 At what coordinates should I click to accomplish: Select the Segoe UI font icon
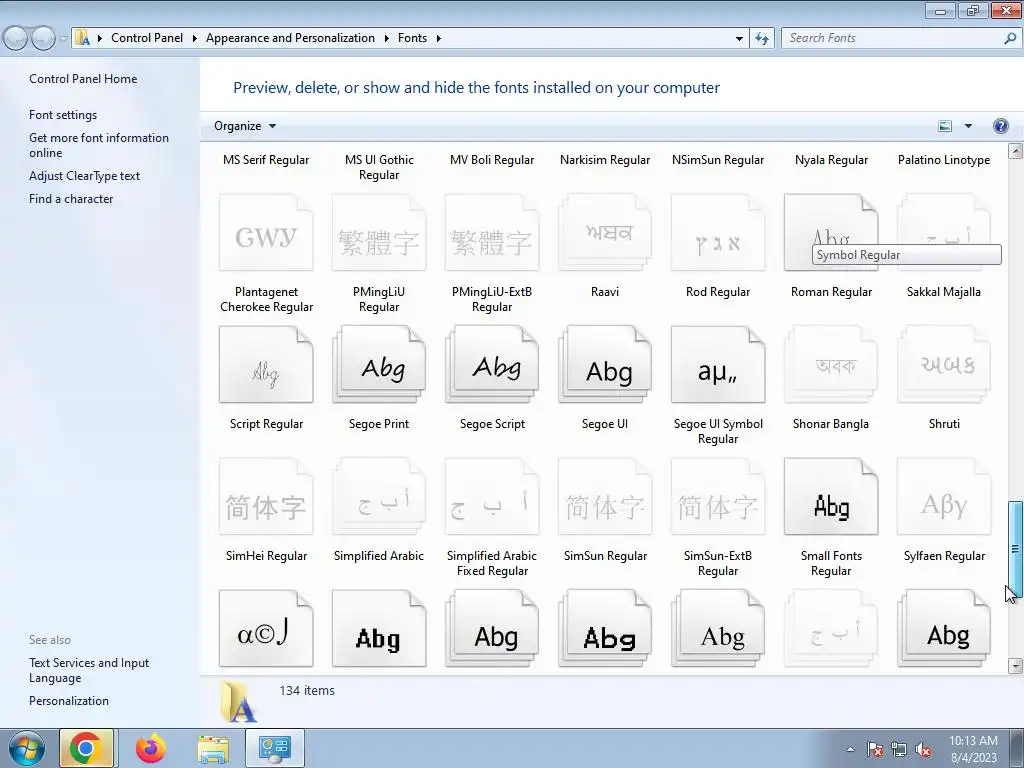(x=605, y=364)
